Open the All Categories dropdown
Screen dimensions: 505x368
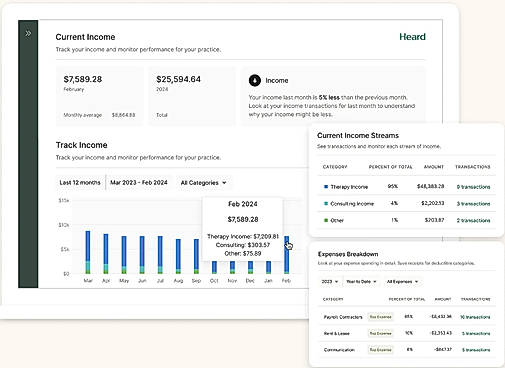pyautogui.click(x=204, y=183)
